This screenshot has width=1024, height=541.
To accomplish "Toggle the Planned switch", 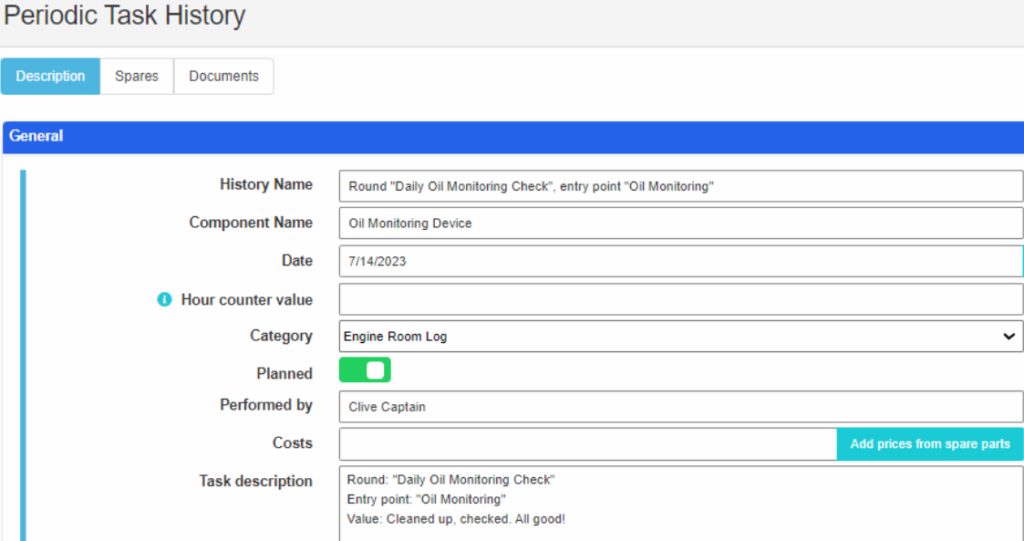I will point(364,370).
